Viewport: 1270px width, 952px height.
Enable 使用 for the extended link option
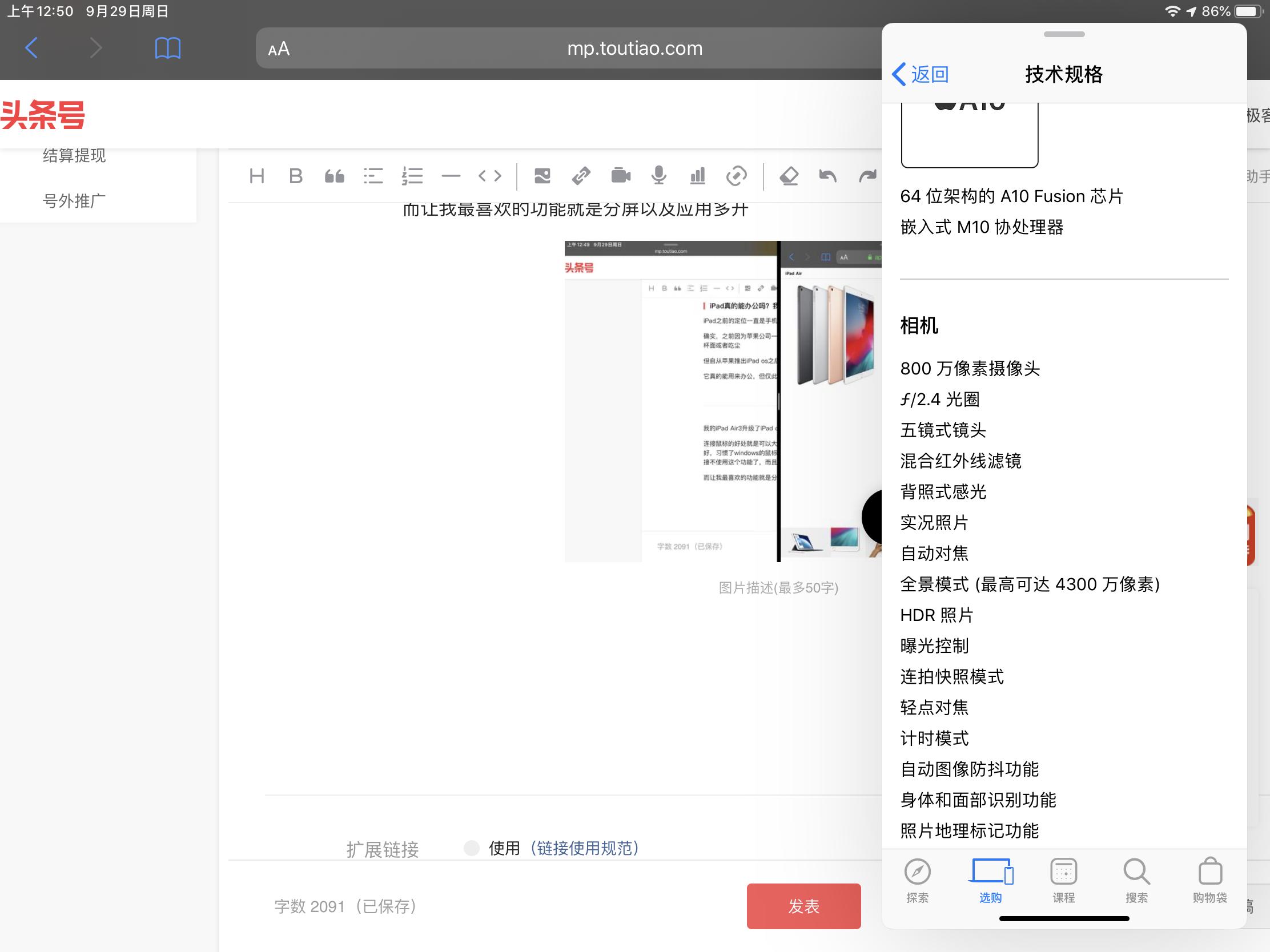click(471, 848)
